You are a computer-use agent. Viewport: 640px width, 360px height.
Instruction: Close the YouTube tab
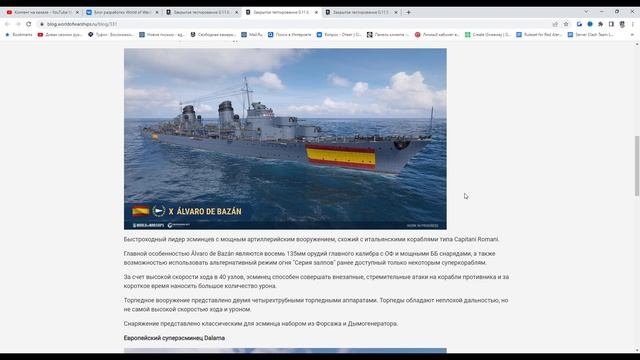click(x=77, y=12)
